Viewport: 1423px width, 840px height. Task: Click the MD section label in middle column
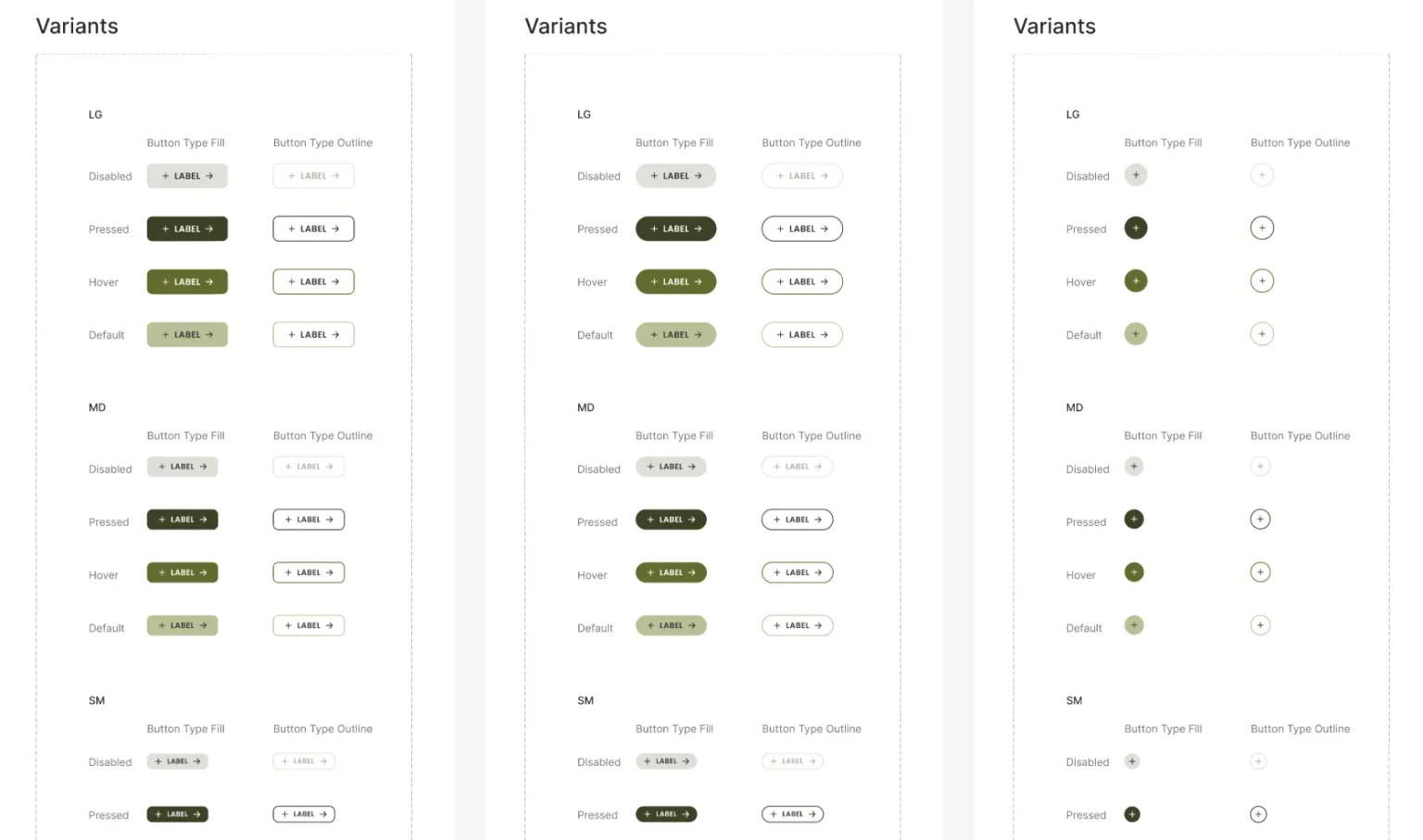coord(586,407)
